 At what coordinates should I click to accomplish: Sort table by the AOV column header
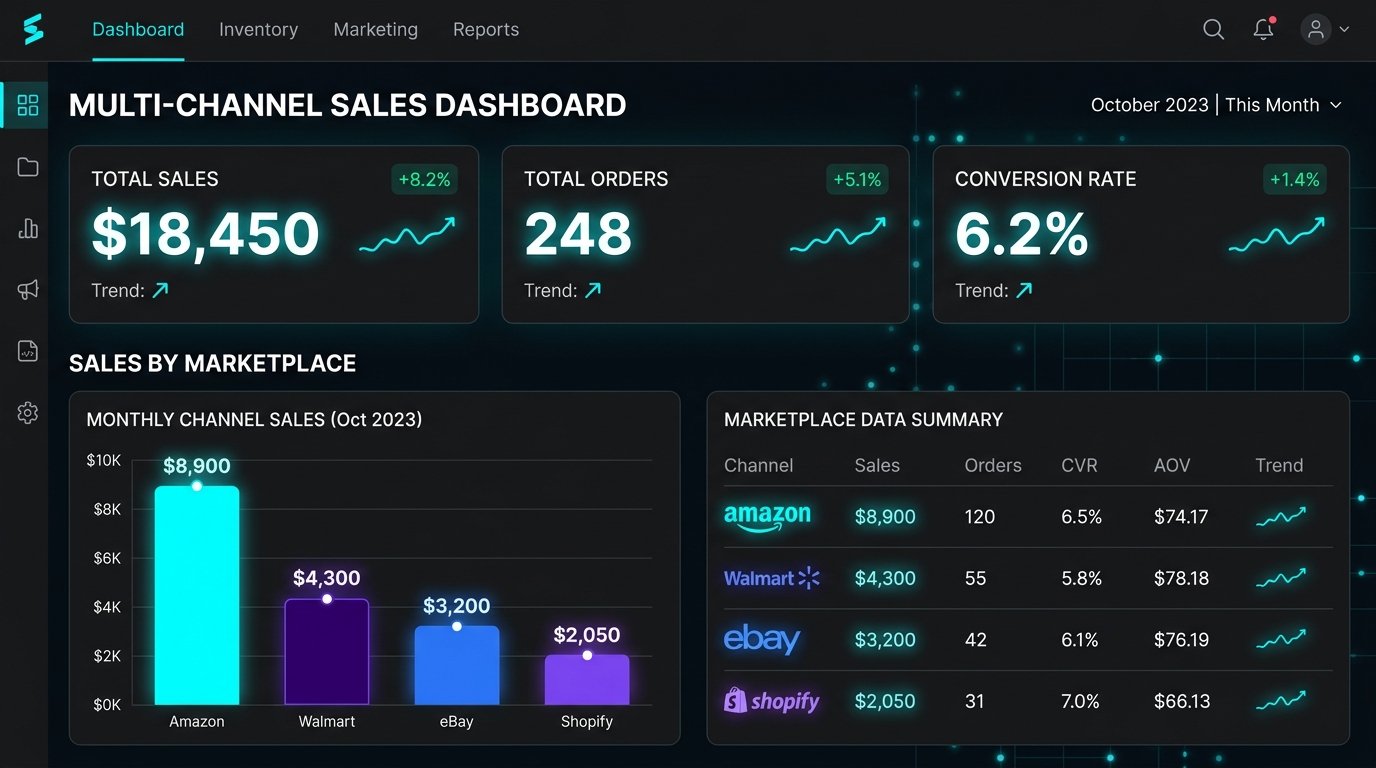1173,465
